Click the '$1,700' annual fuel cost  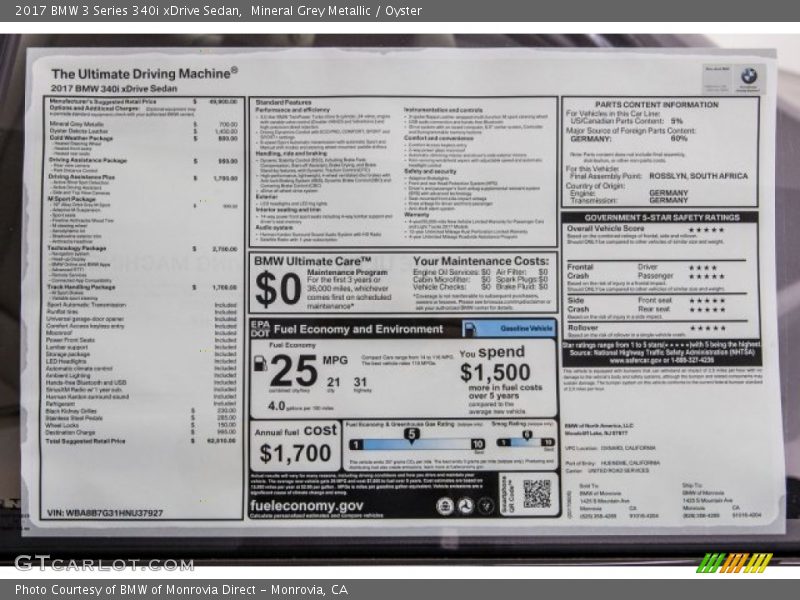(295, 453)
